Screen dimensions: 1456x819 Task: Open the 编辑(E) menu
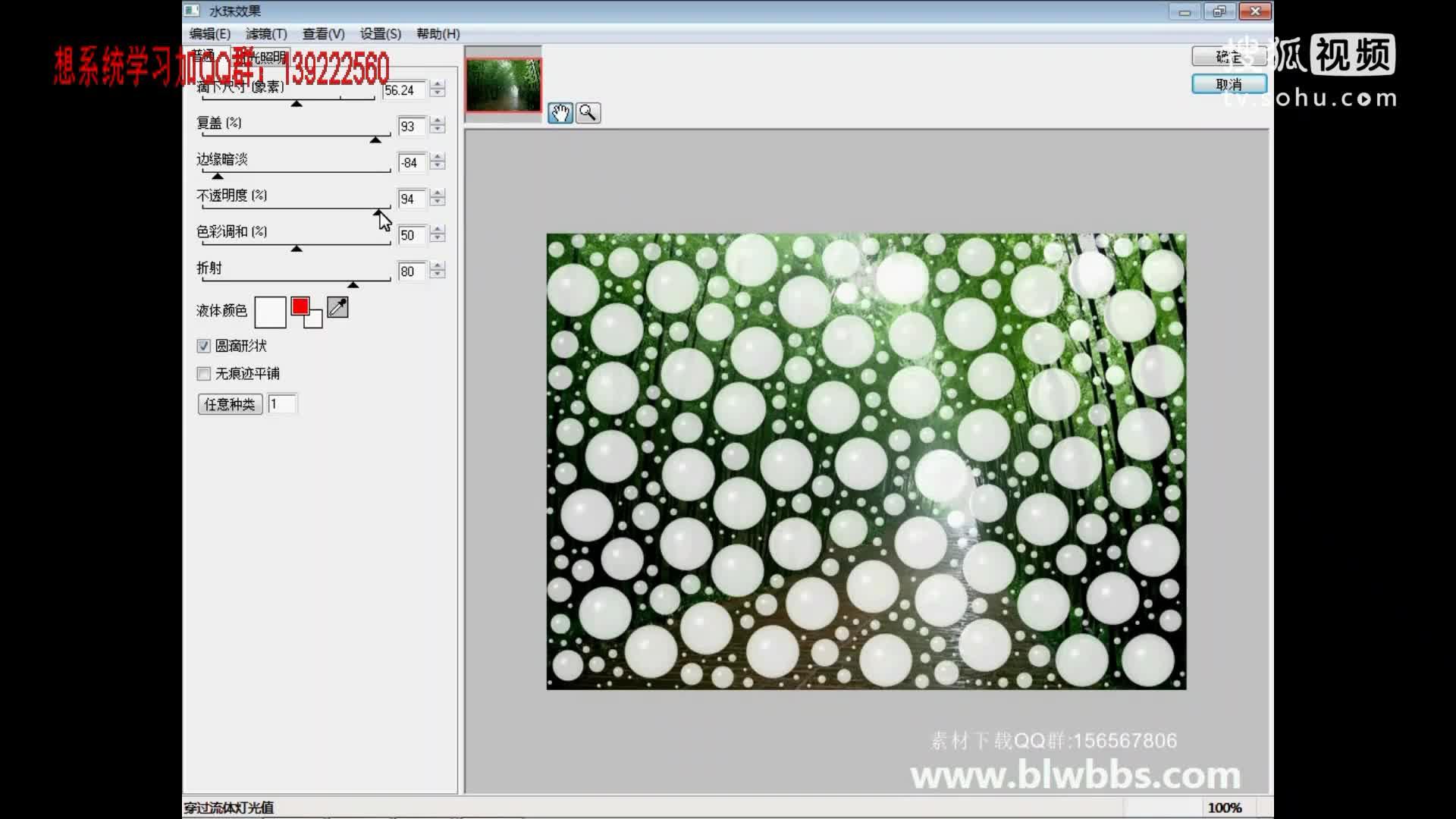(x=209, y=34)
